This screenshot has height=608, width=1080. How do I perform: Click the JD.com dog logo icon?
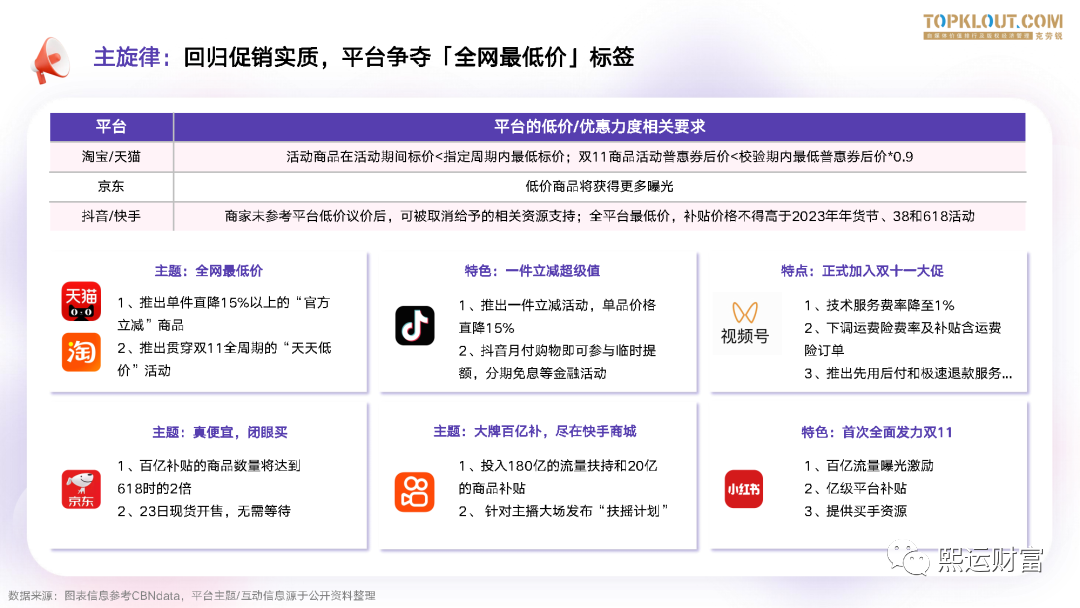coord(81,487)
